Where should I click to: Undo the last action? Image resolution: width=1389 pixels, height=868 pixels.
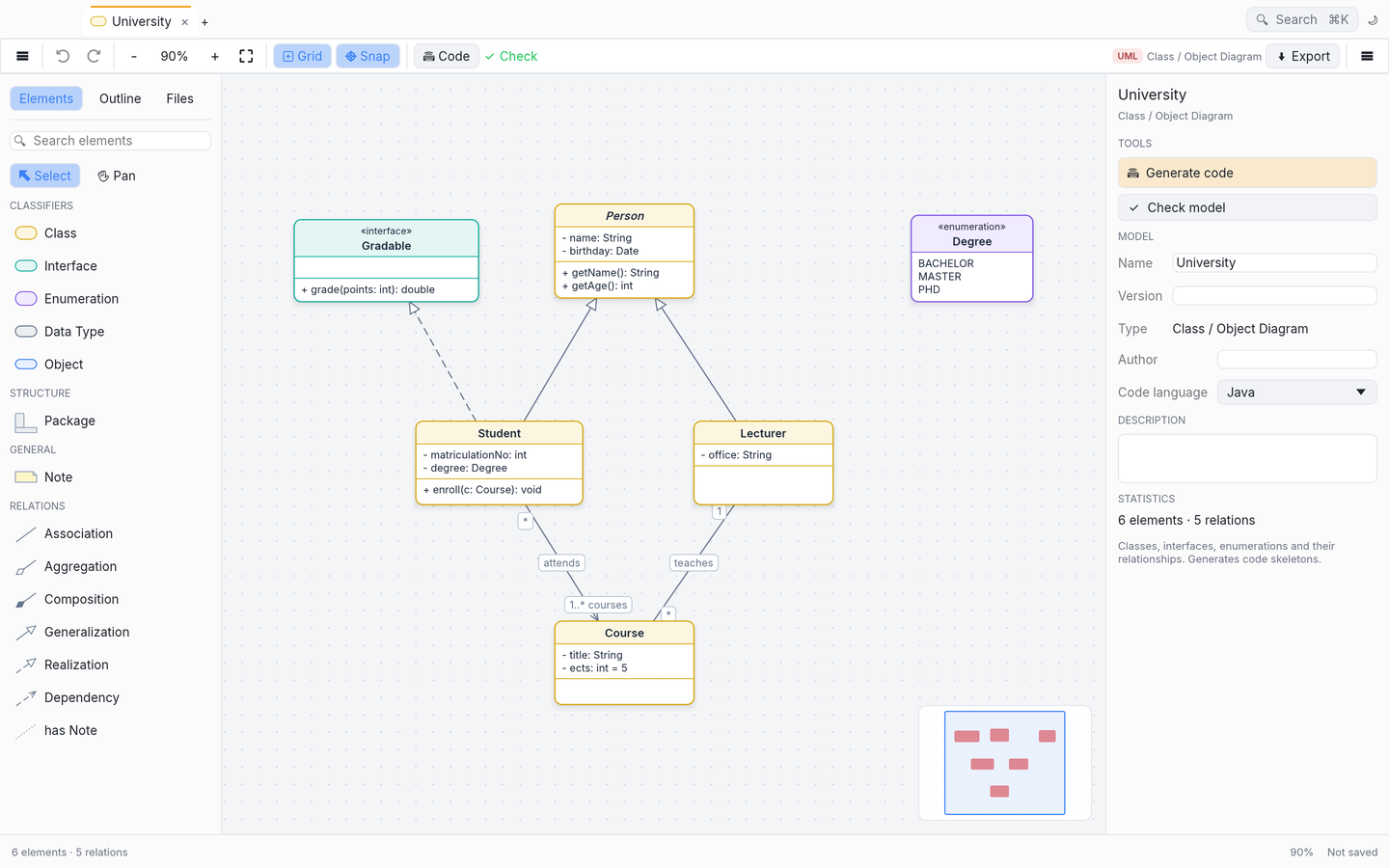[x=63, y=56]
